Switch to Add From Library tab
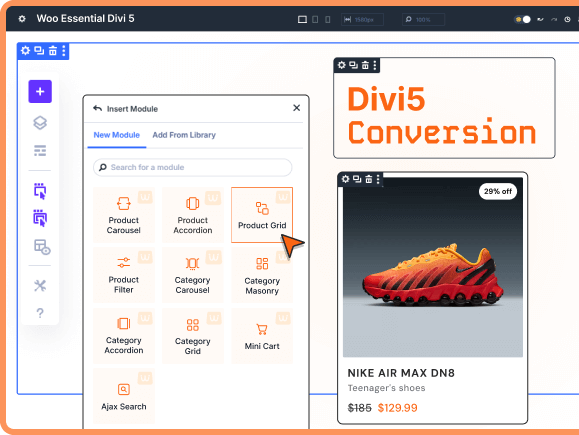The height and width of the screenshot is (435, 579). click(184, 135)
